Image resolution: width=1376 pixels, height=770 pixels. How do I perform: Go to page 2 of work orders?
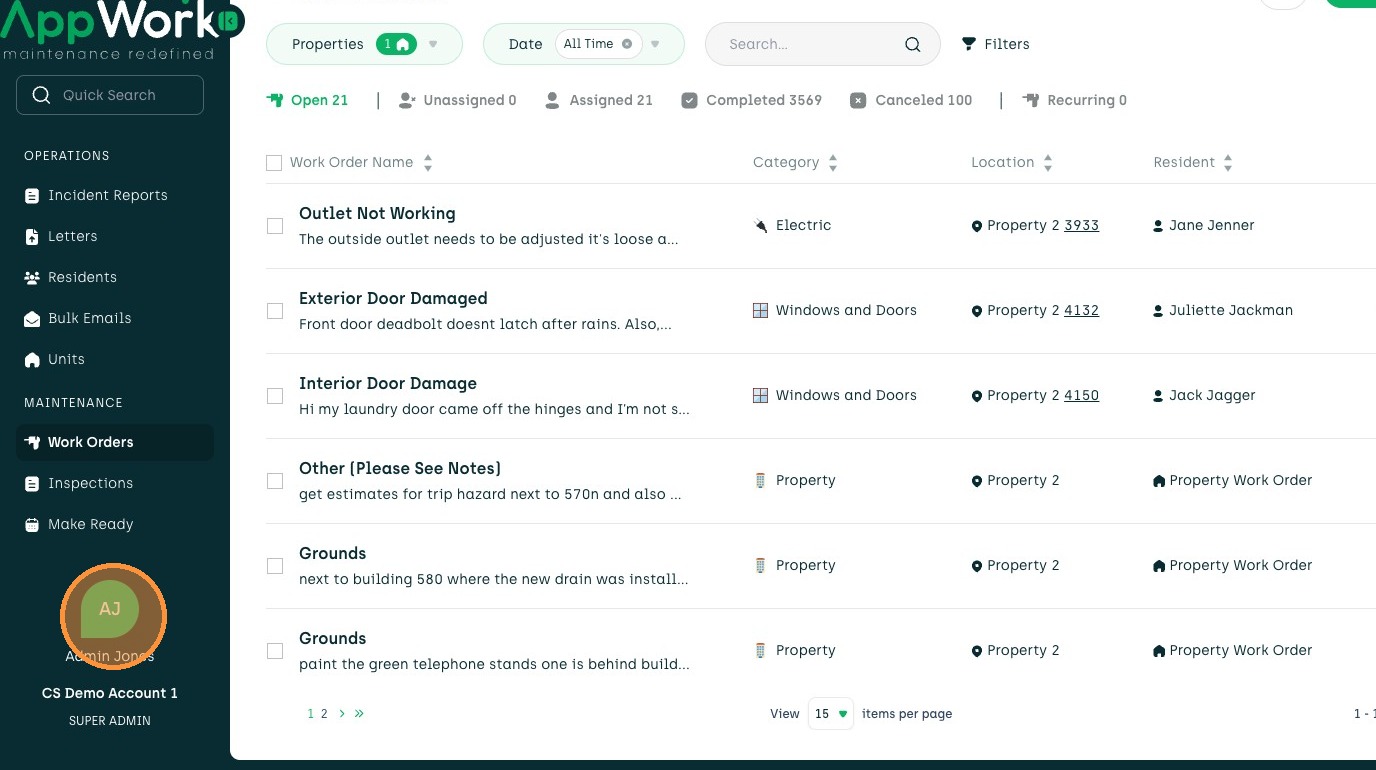point(324,714)
